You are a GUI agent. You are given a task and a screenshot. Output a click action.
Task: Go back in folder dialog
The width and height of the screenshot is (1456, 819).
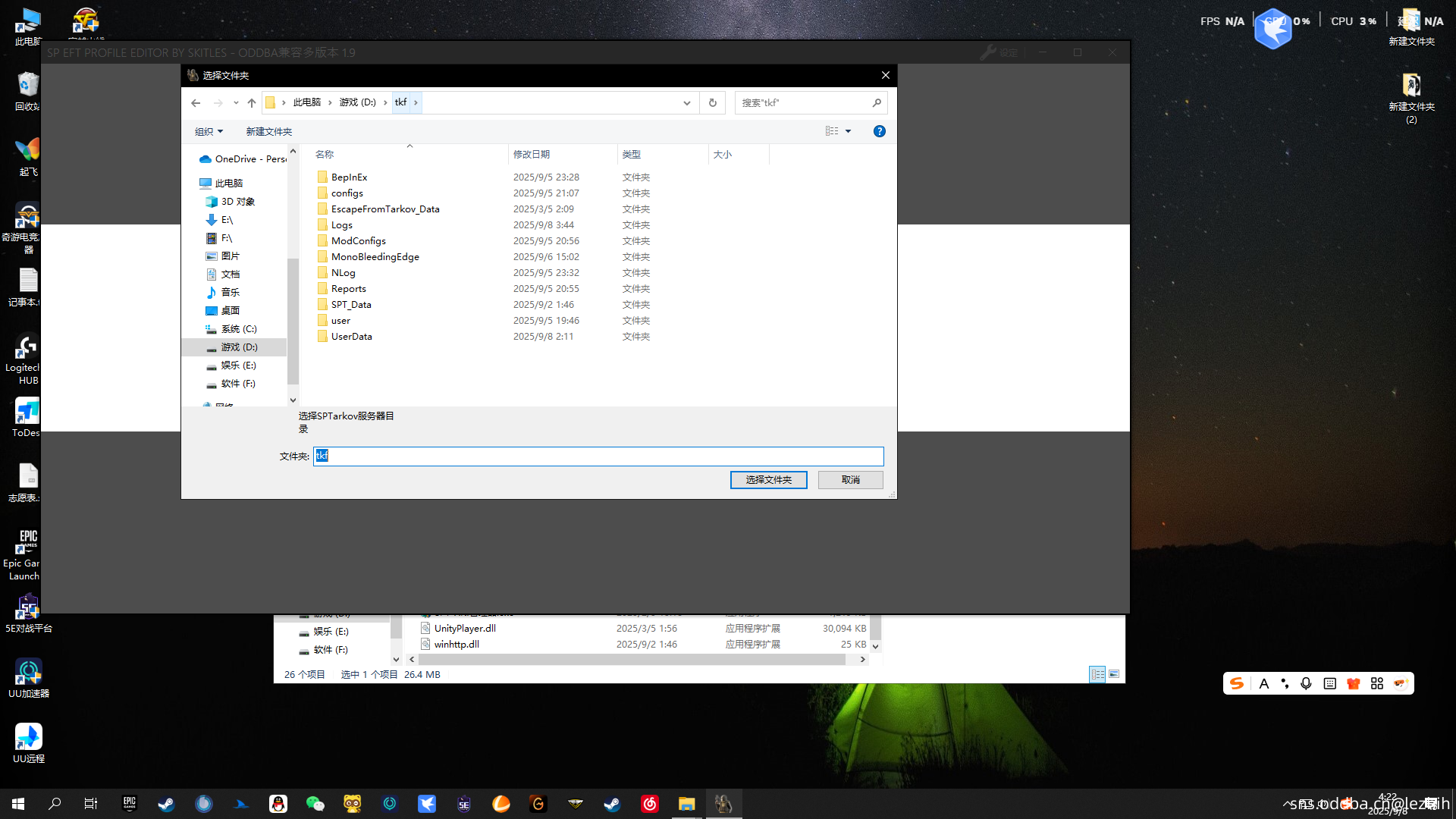196,103
